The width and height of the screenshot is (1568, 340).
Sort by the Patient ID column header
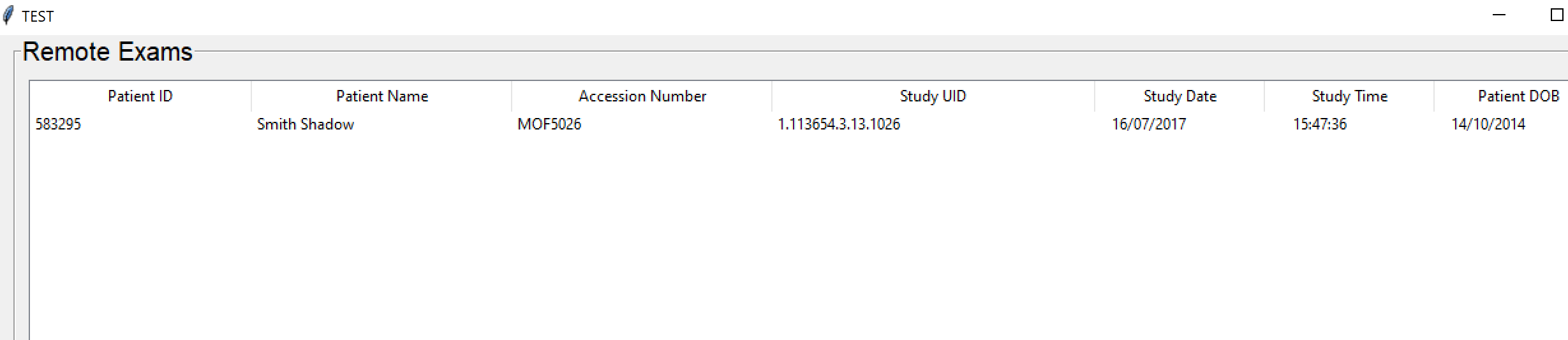(x=140, y=96)
